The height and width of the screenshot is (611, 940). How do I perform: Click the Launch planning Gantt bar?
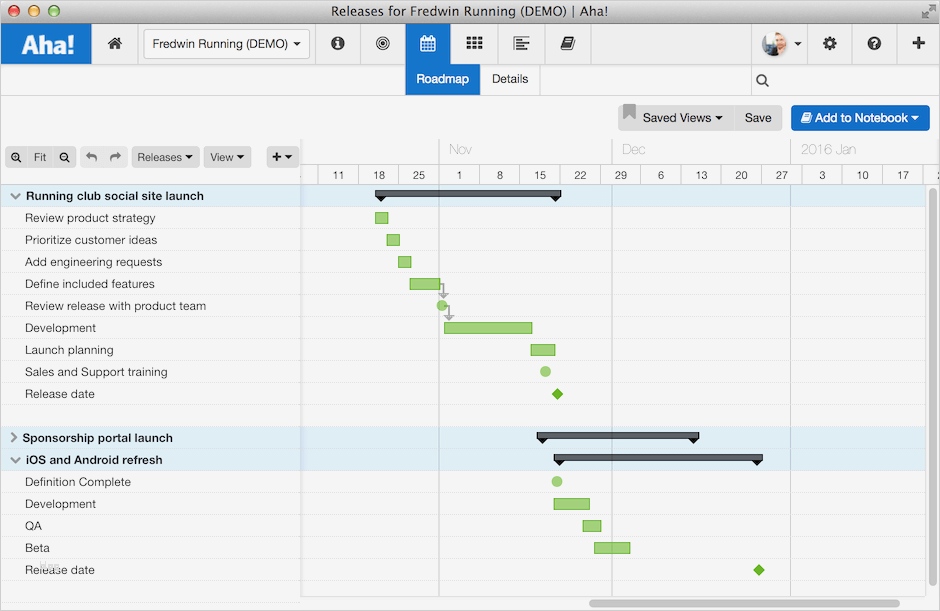pos(543,350)
